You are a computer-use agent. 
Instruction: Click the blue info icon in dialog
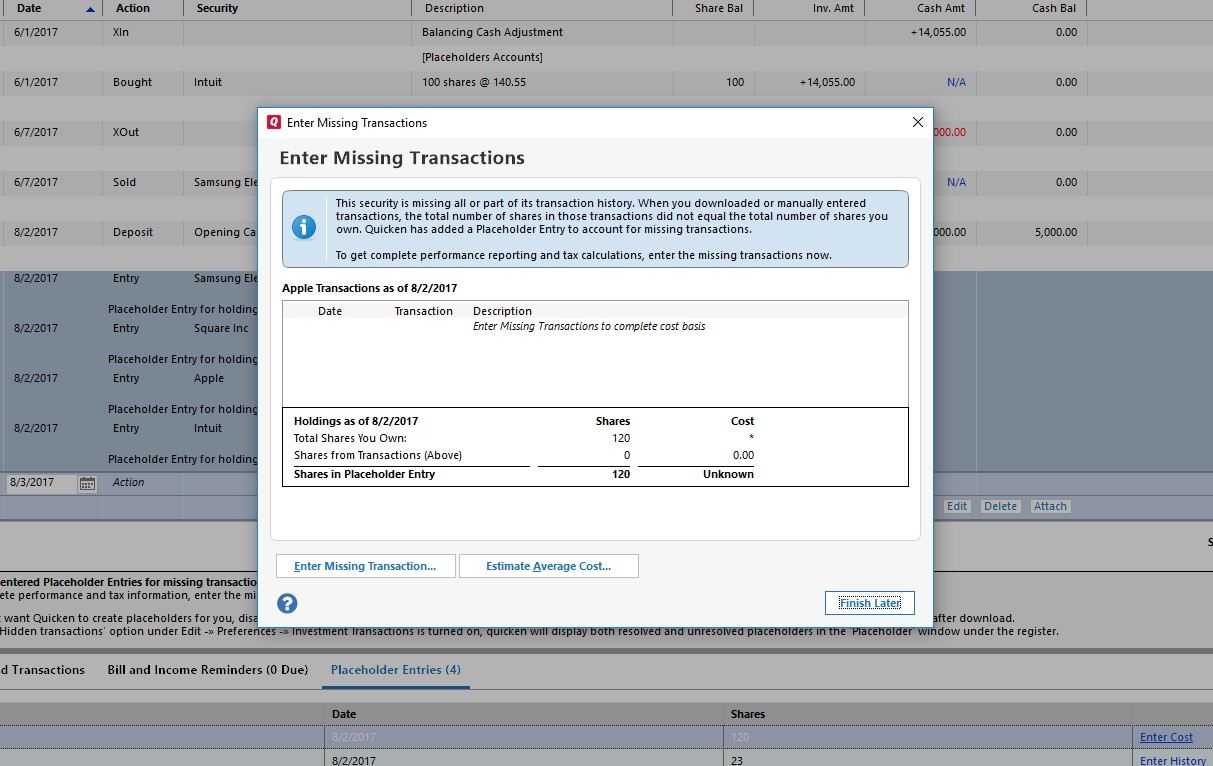coord(303,228)
